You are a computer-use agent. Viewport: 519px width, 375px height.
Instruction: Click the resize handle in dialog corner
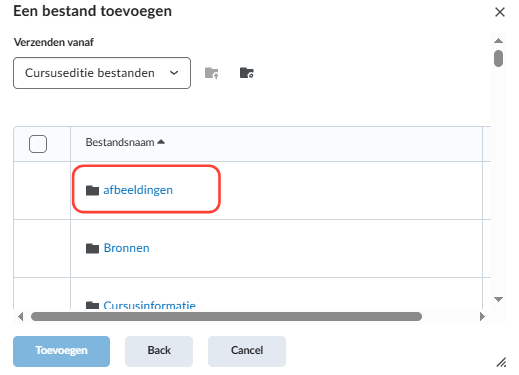coord(501,362)
